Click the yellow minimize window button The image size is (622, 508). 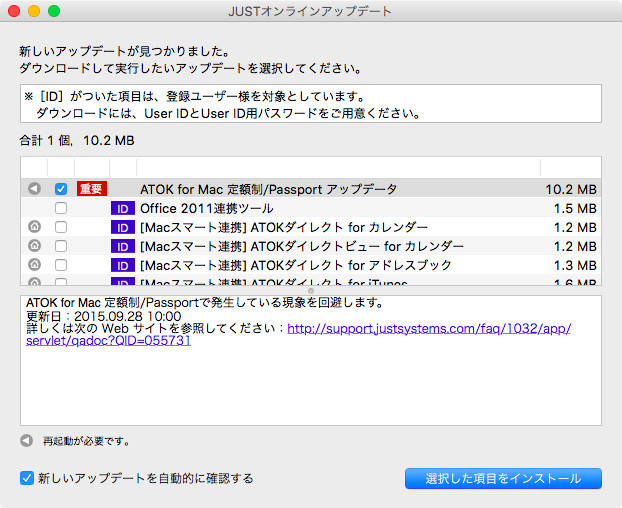tap(34, 11)
